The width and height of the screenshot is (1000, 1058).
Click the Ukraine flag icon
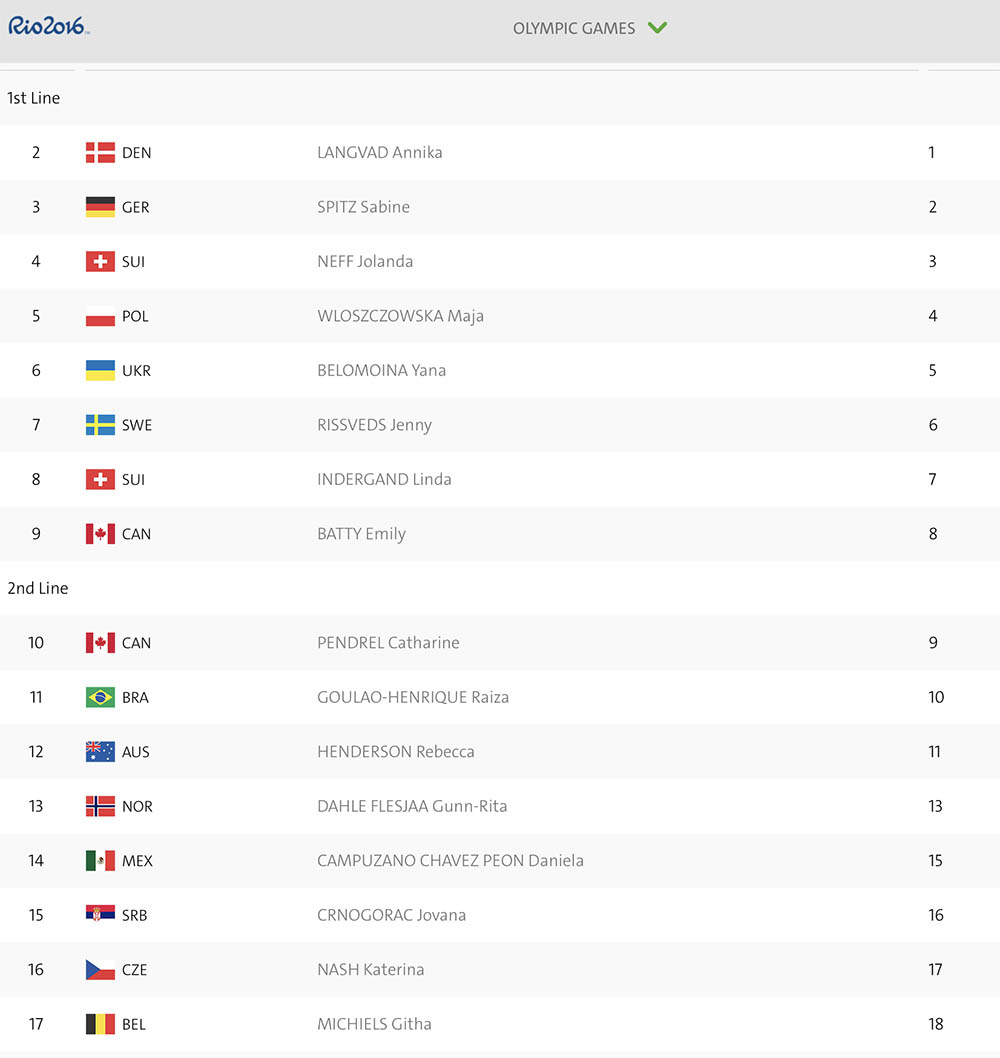(x=100, y=370)
